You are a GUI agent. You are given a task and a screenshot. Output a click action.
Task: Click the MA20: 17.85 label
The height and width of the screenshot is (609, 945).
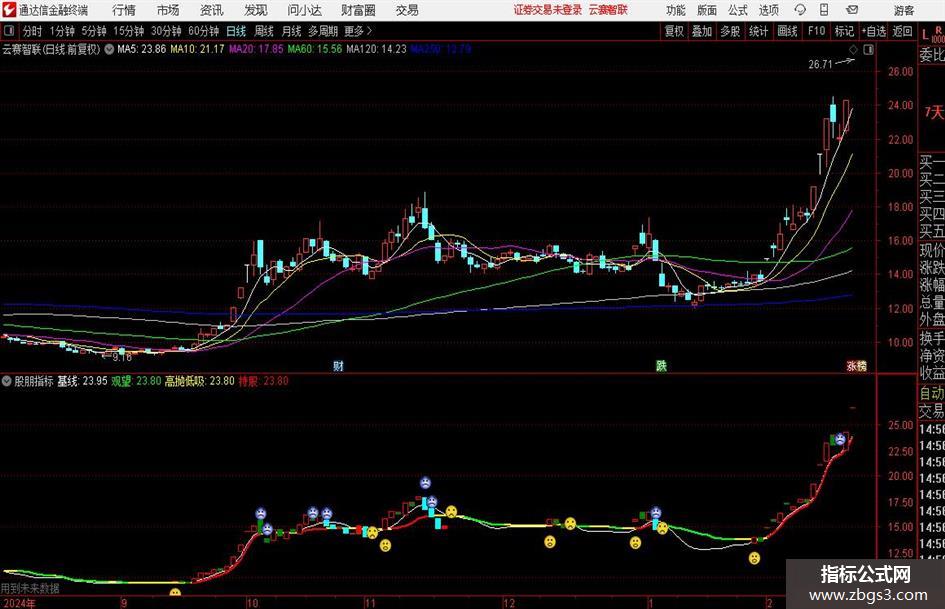(x=256, y=49)
